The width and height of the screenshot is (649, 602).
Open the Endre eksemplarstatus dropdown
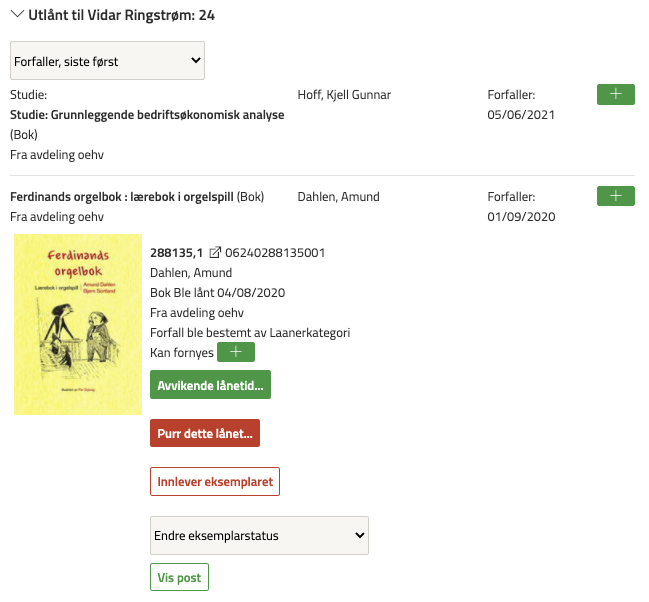(x=259, y=535)
